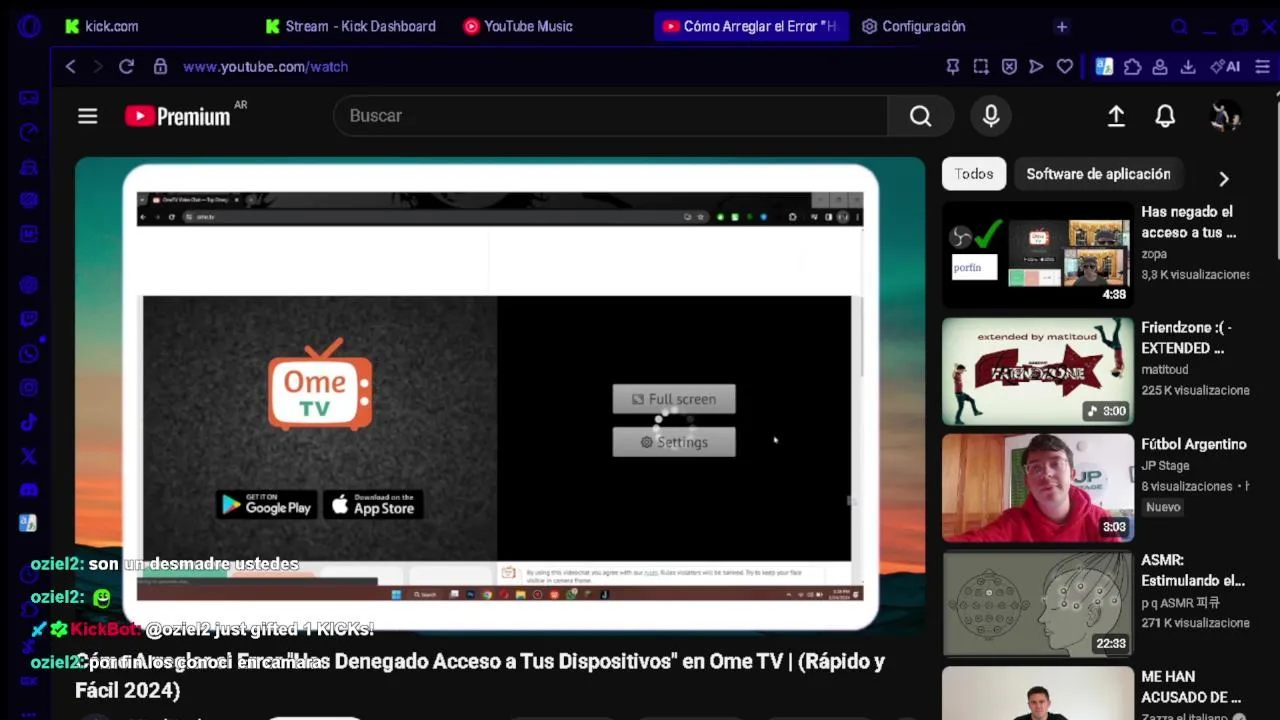
Task: Switch to the YouTube Music tab
Action: (518, 26)
